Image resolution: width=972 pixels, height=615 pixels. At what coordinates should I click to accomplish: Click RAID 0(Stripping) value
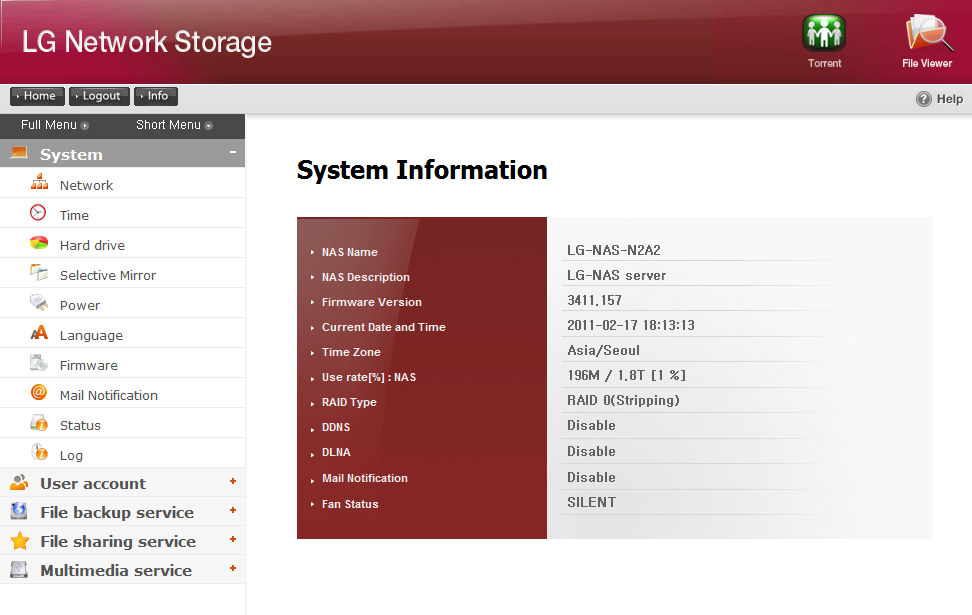pyautogui.click(x=623, y=400)
